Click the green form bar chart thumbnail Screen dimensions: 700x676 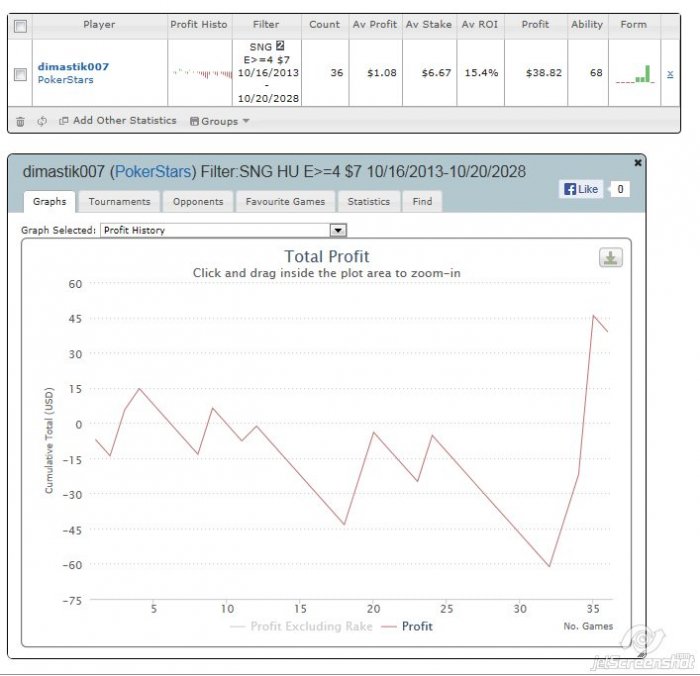click(634, 74)
